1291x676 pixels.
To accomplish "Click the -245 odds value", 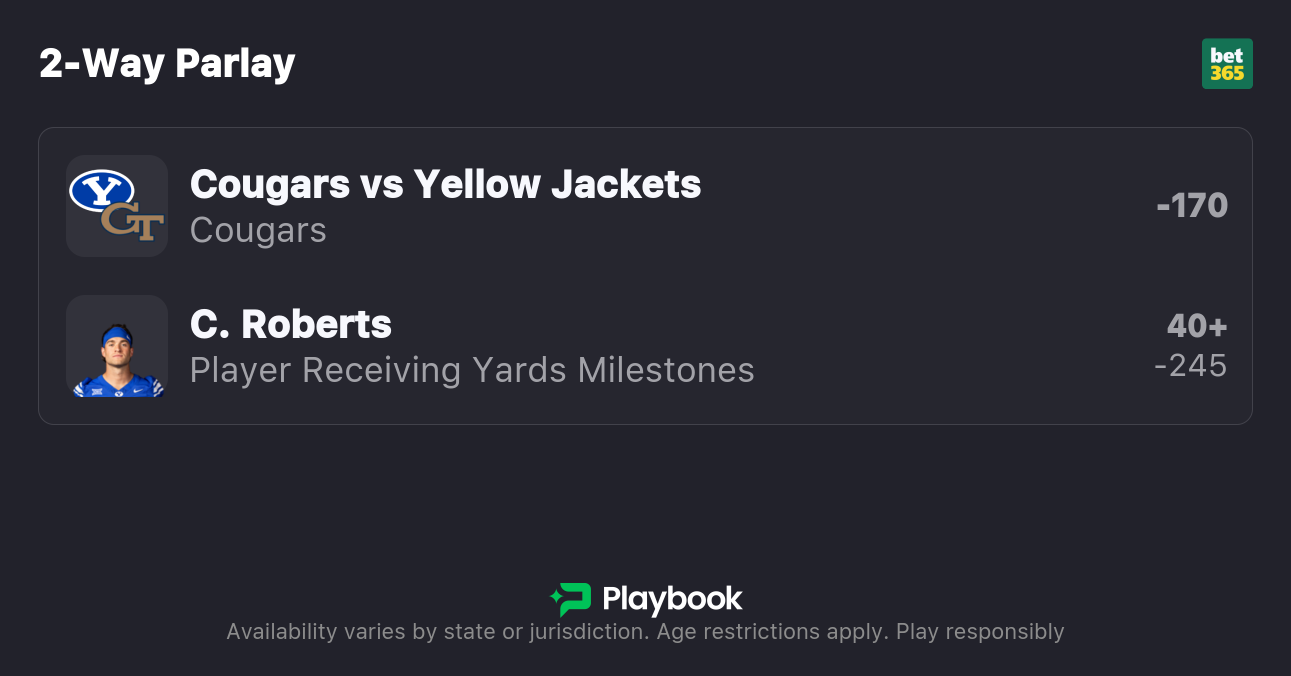I will tap(1191, 366).
